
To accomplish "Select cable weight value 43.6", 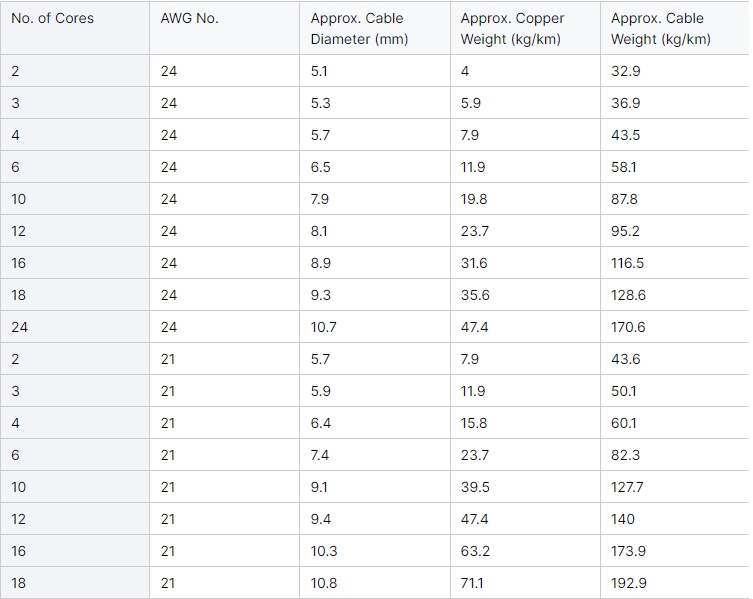I will [625, 359].
